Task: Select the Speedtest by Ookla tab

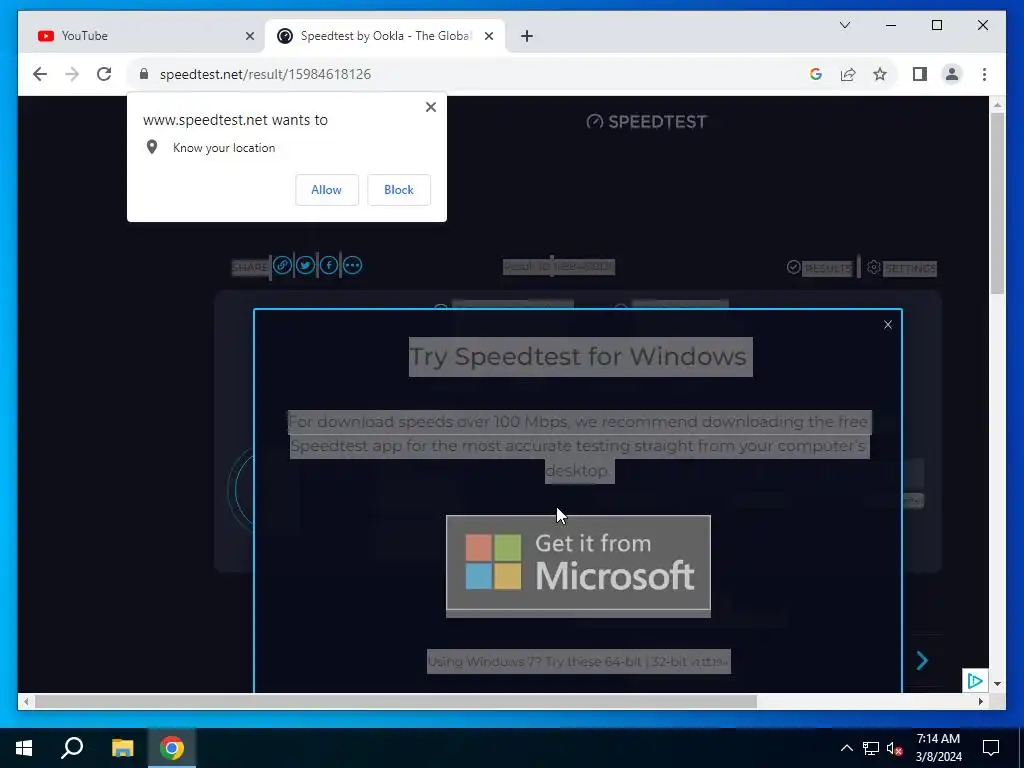Action: tap(384, 36)
